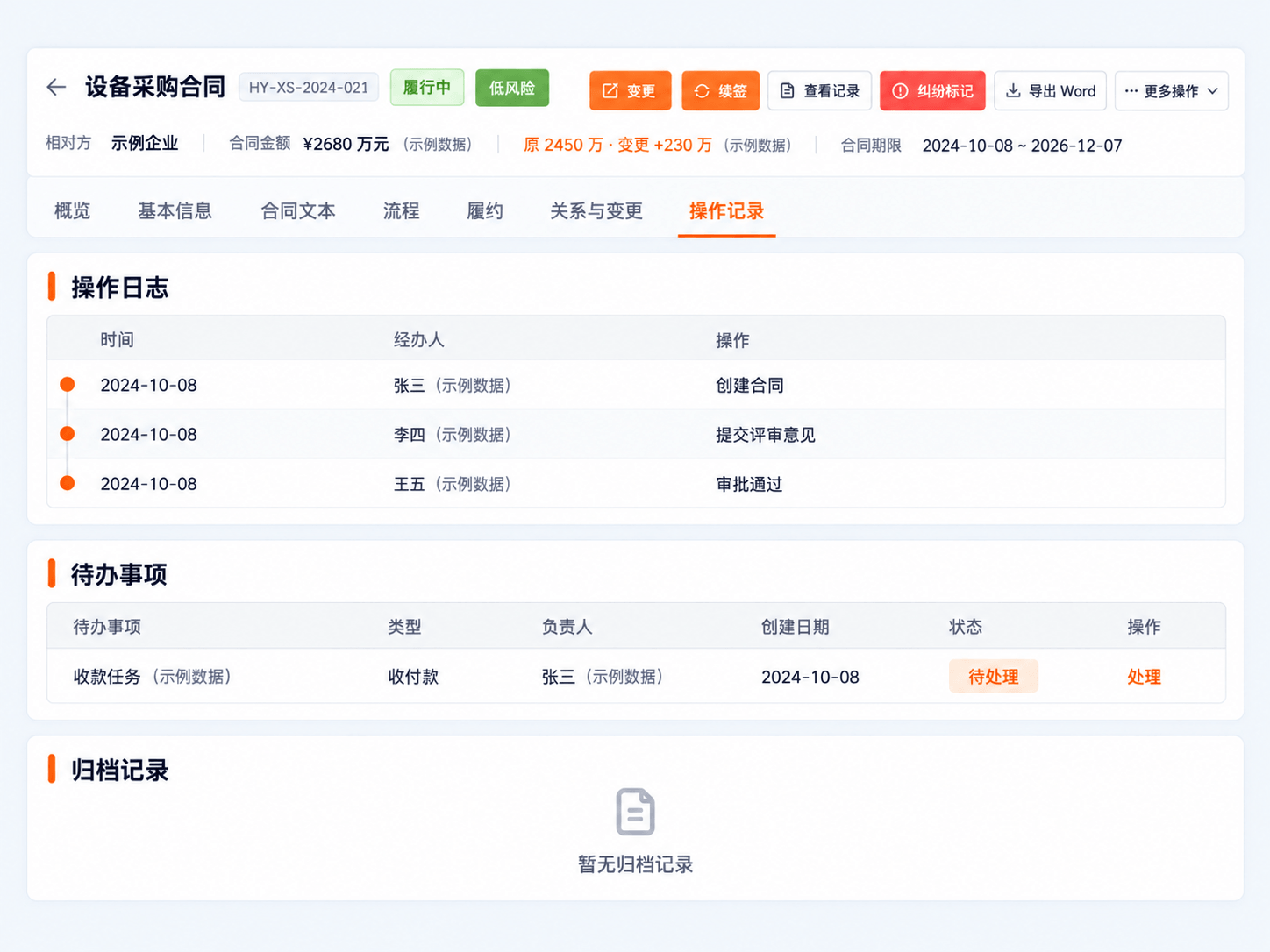Click todo creation date 2024-10-08
The image size is (1270, 952).
(x=810, y=678)
